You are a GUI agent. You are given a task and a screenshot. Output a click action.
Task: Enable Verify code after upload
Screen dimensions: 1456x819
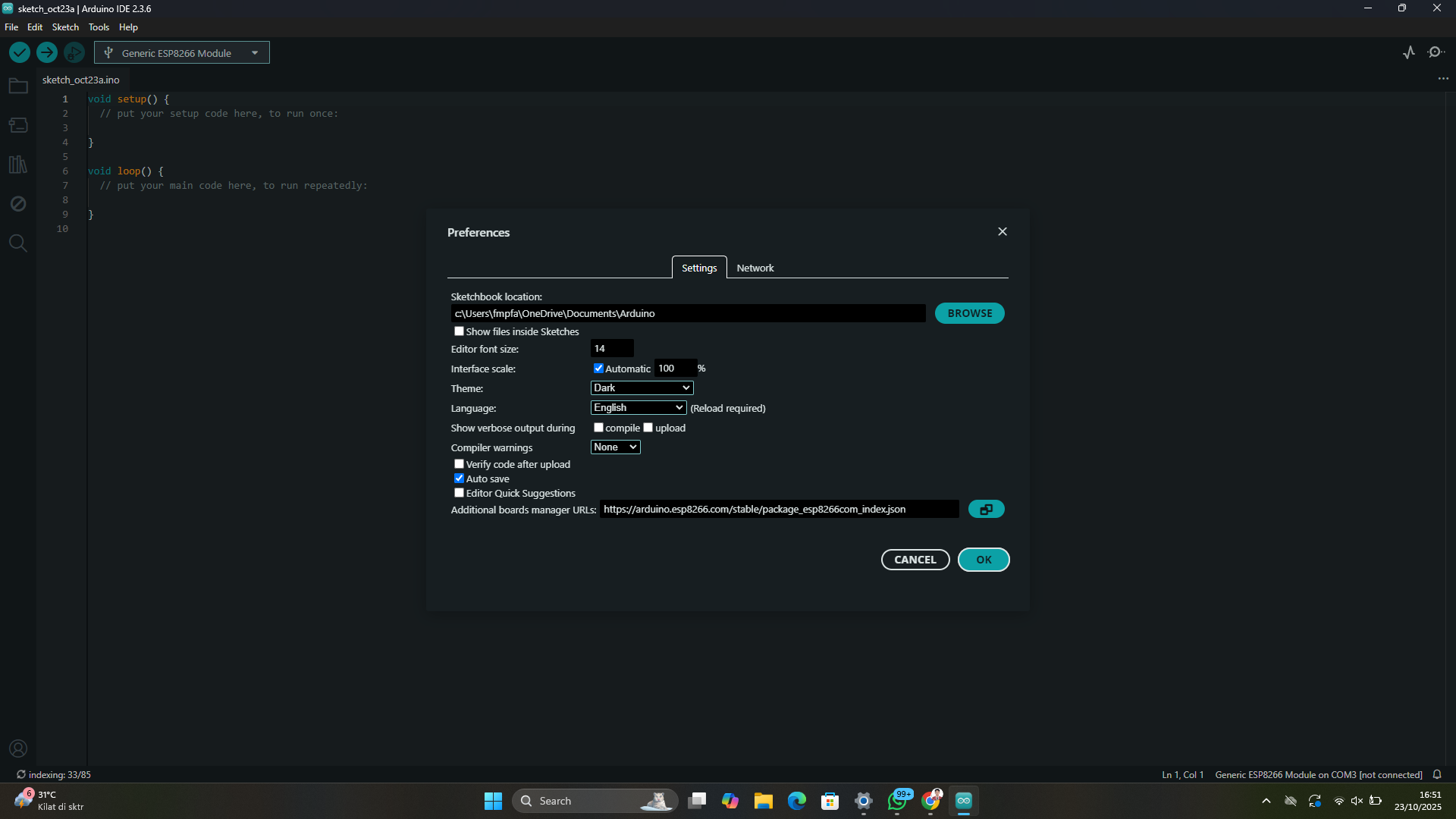[459, 464]
